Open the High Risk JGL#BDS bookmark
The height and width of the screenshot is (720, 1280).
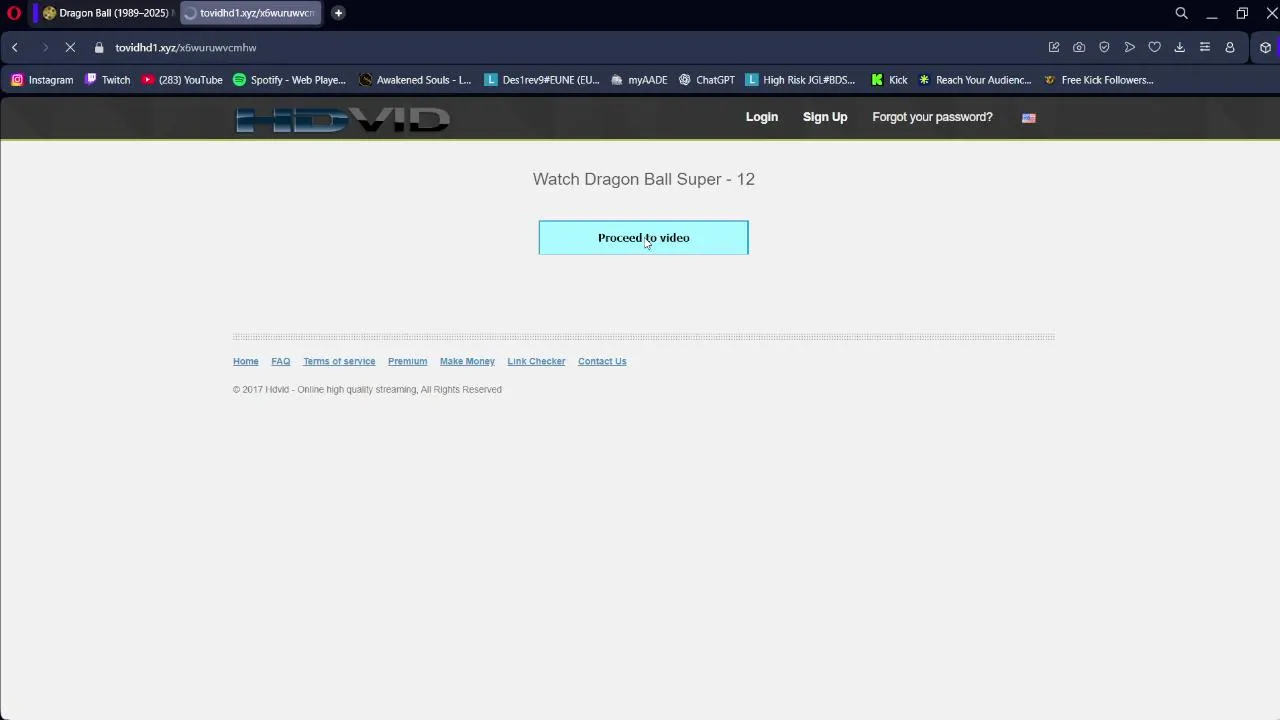click(800, 80)
